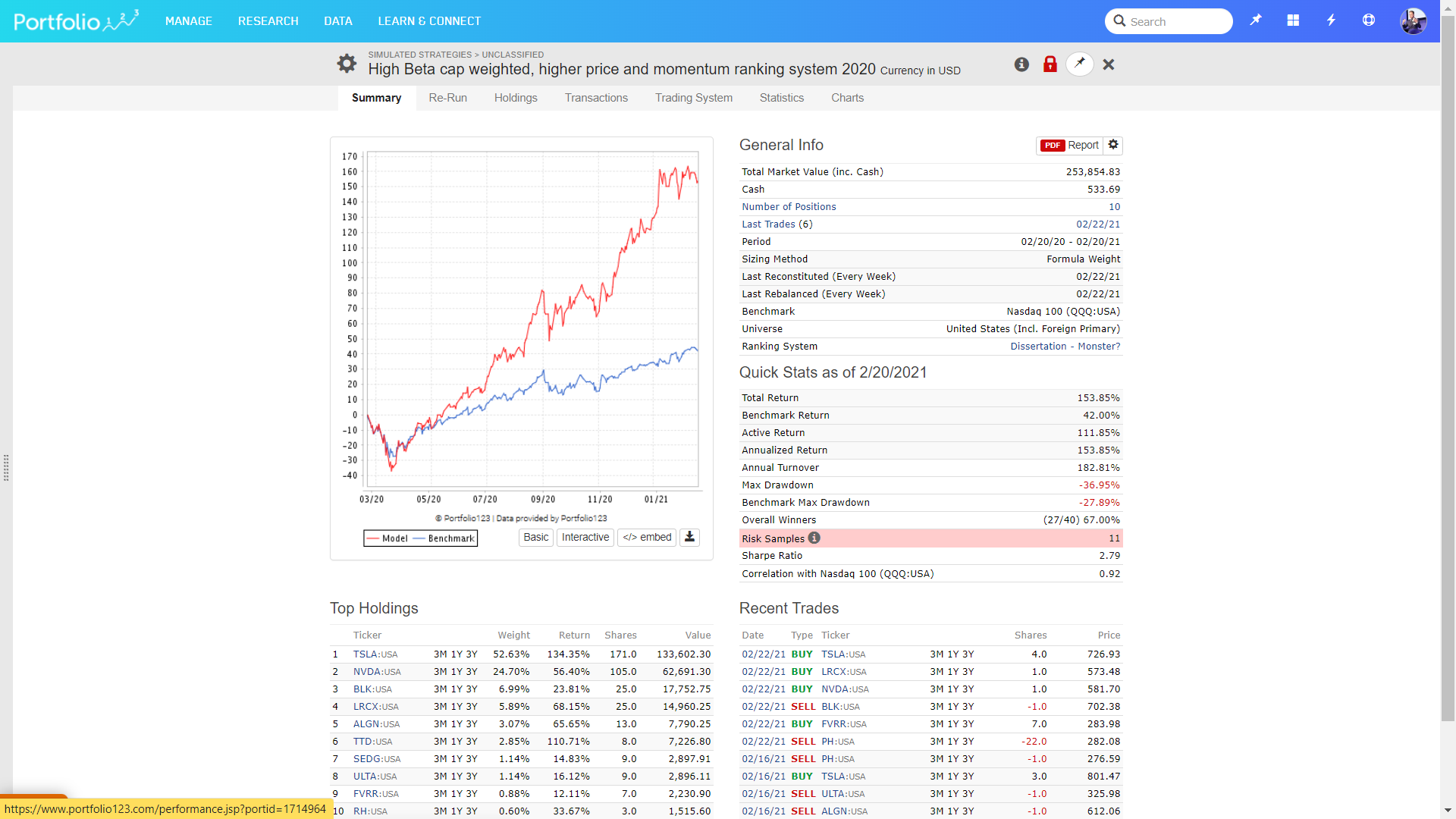Viewport: 1456px width, 819px height.
Task: Click the Risk Samples info icon
Action: pyautogui.click(x=814, y=538)
